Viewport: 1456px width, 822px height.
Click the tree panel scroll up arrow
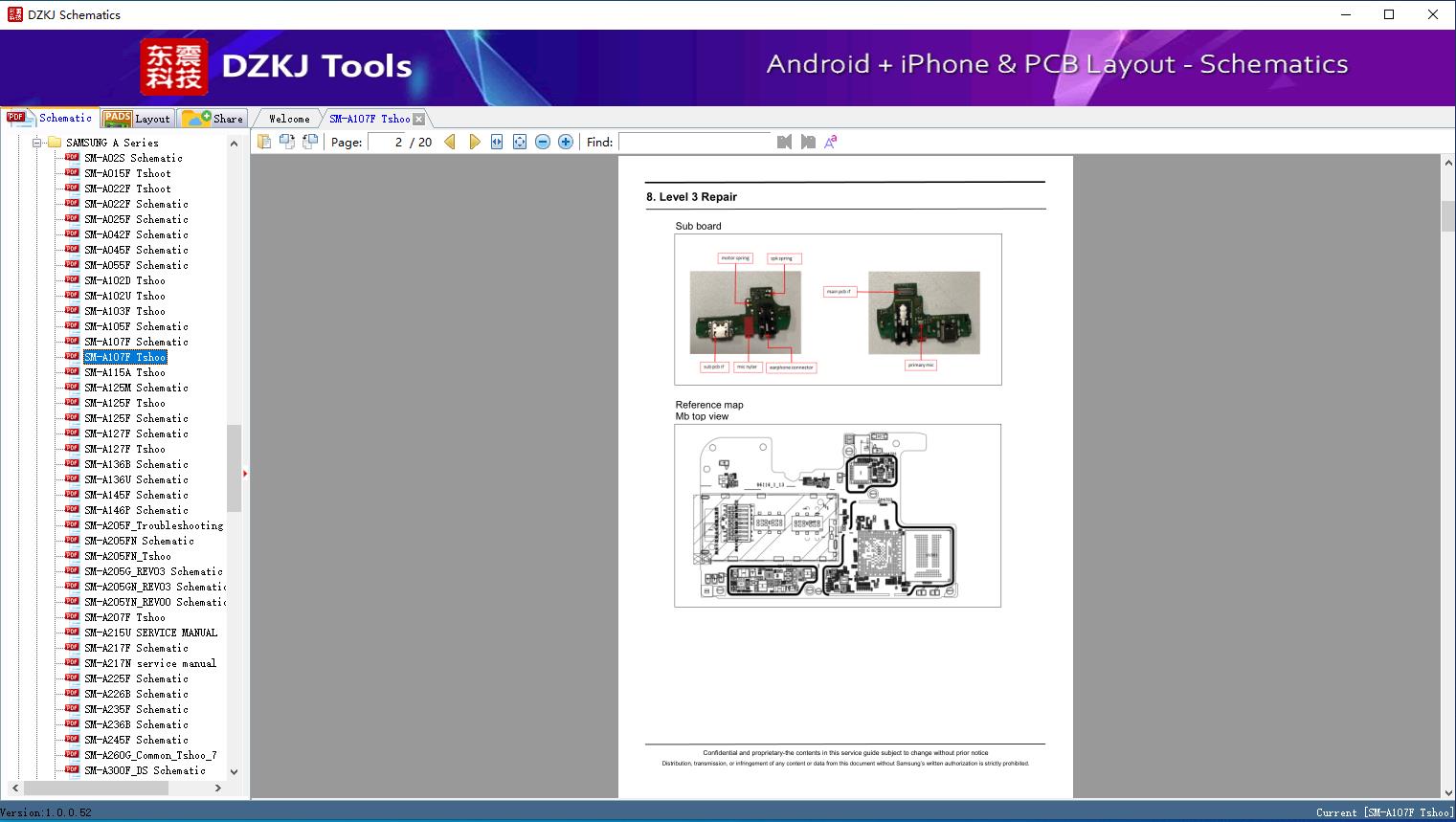234,144
